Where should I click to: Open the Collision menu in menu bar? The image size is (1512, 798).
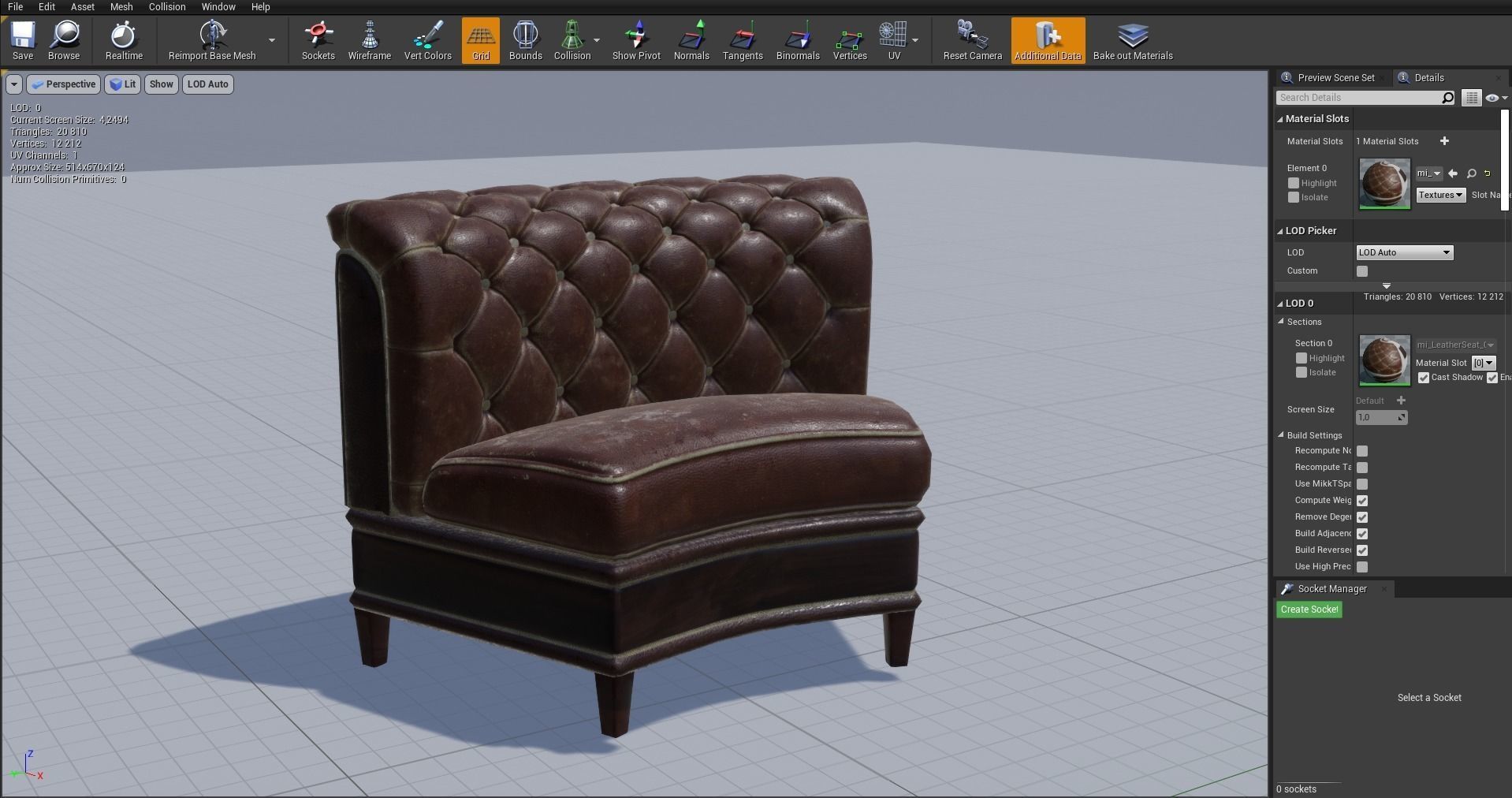[x=167, y=7]
